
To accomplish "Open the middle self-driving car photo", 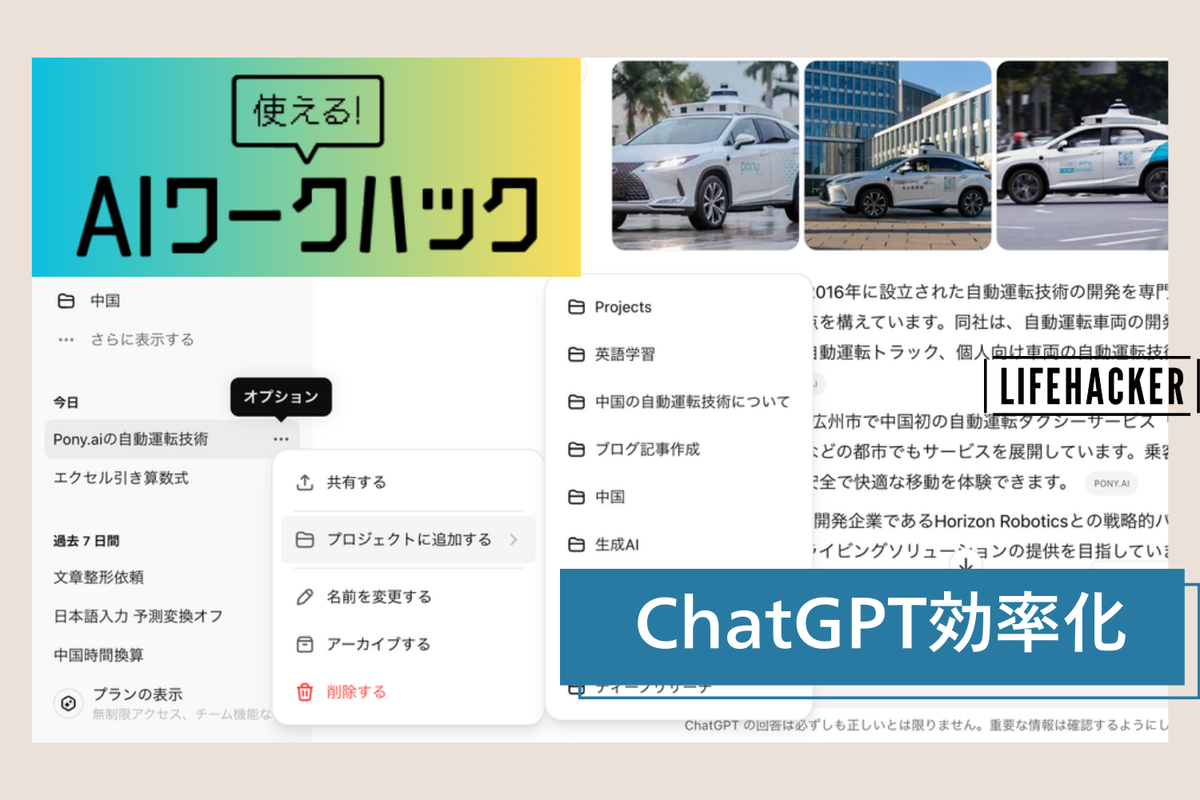I will pos(898,155).
